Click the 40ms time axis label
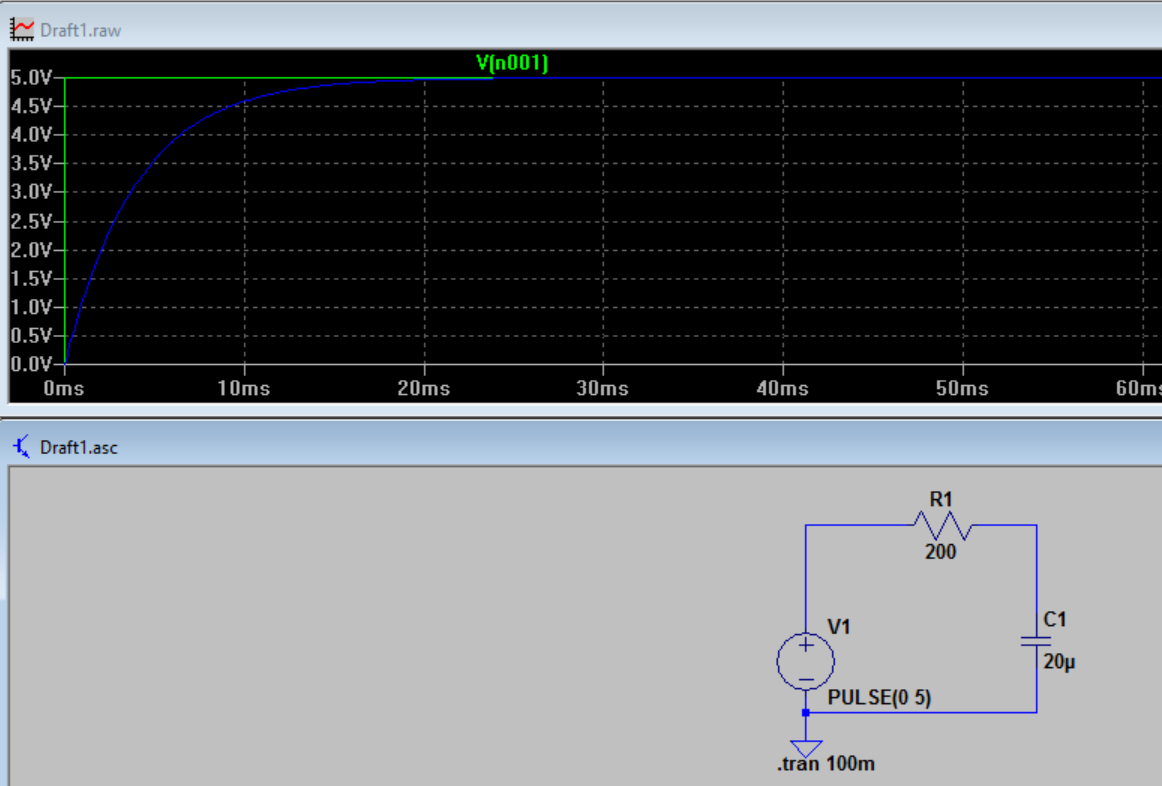Viewport: 1162px width, 786px height. point(783,388)
